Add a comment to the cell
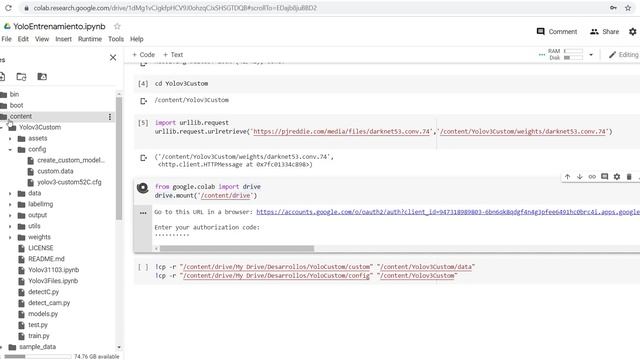Screen dimensions: 640x360 click(x=604, y=177)
